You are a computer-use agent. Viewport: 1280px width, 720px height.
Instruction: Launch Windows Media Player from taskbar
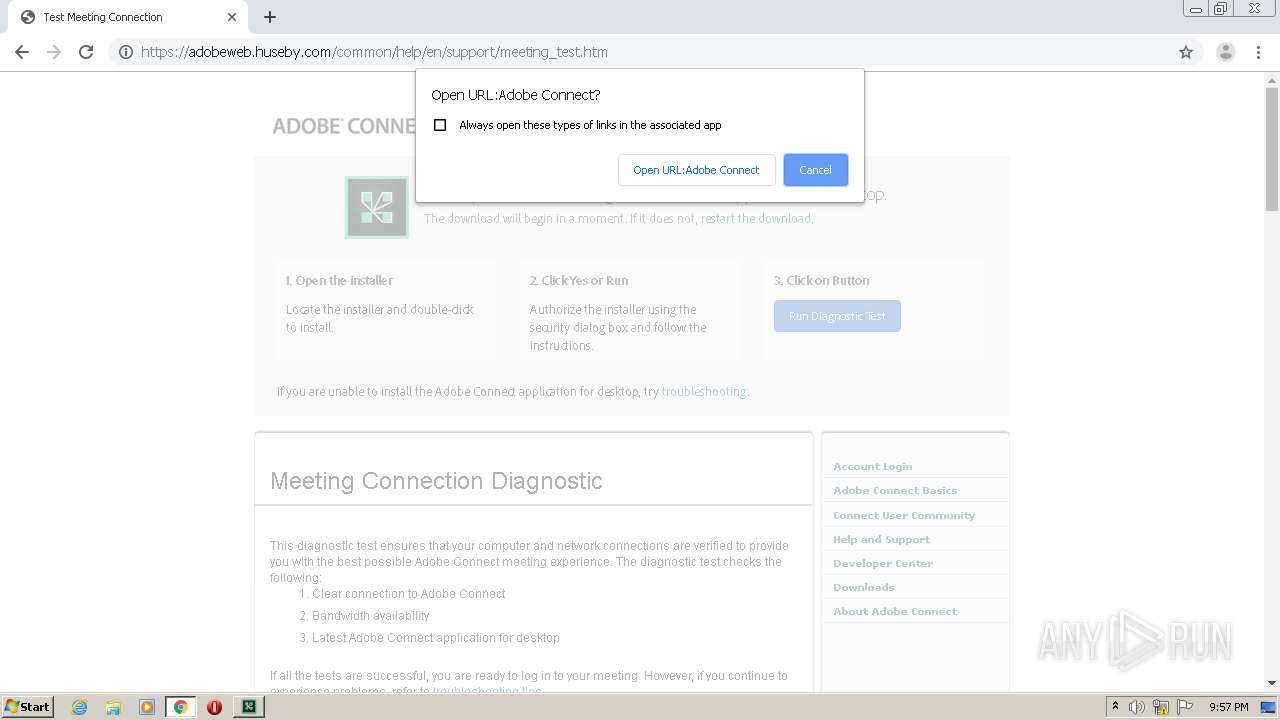click(x=147, y=707)
